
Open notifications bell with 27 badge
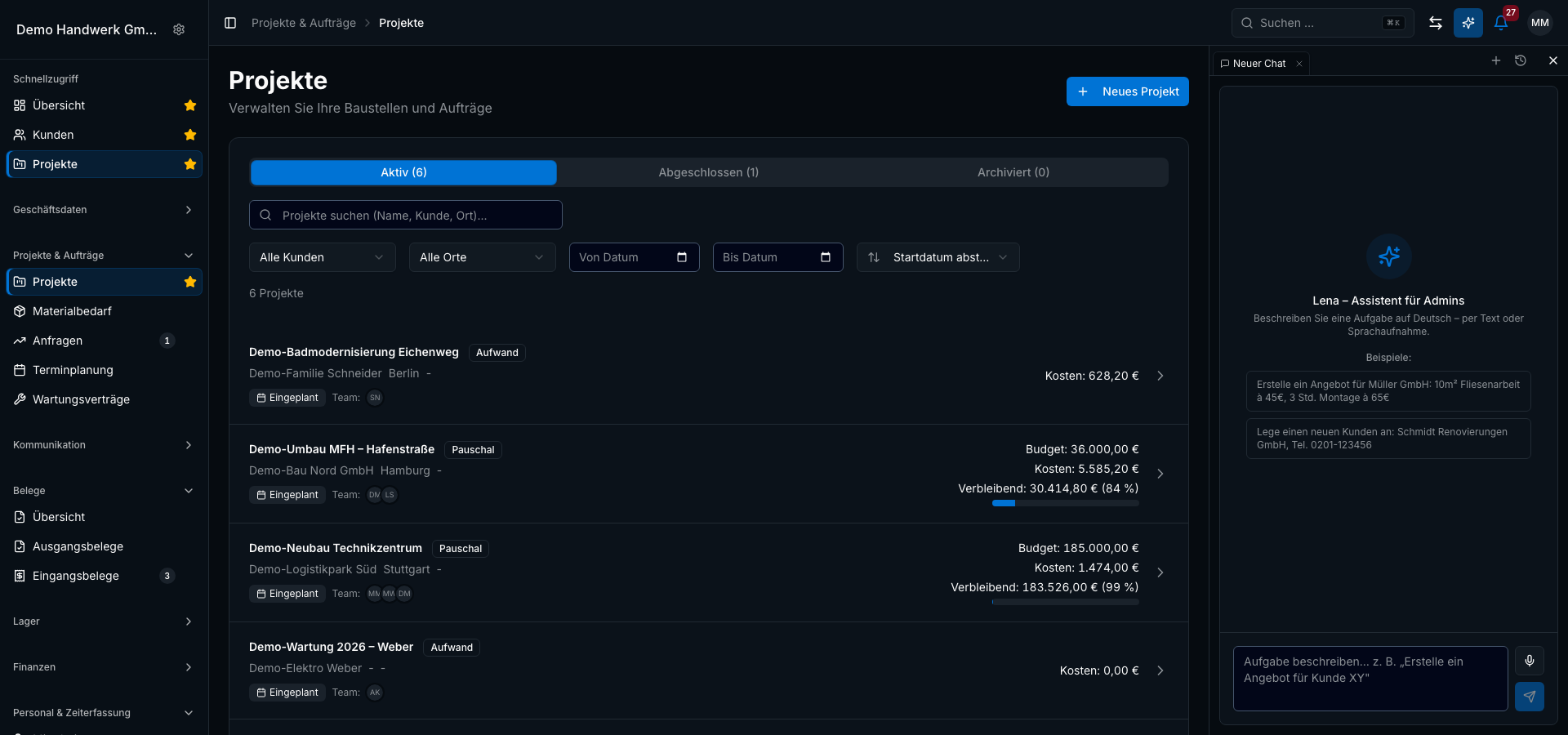pos(1501,23)
